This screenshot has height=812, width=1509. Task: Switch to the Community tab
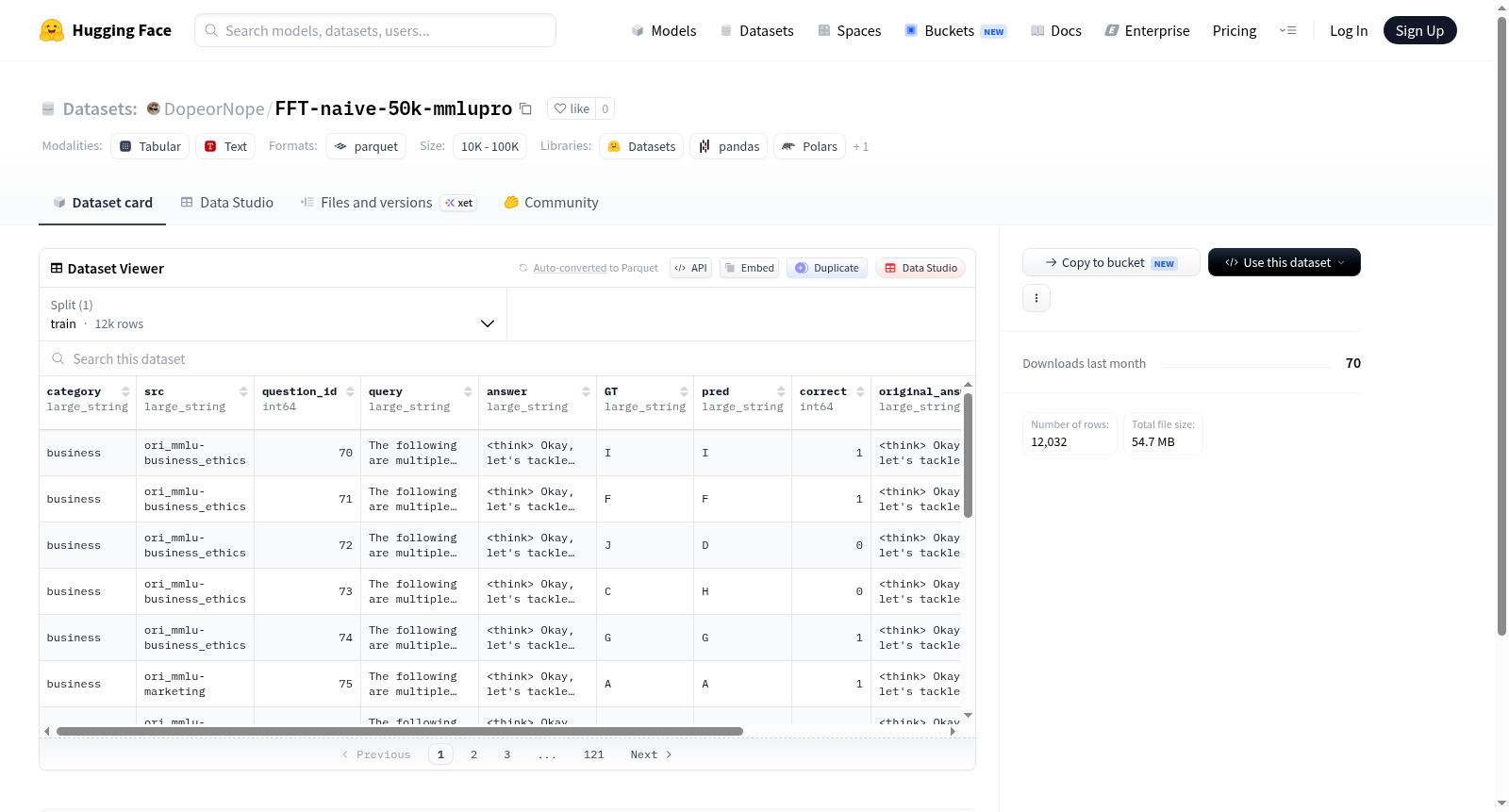[x=552, y=202]
